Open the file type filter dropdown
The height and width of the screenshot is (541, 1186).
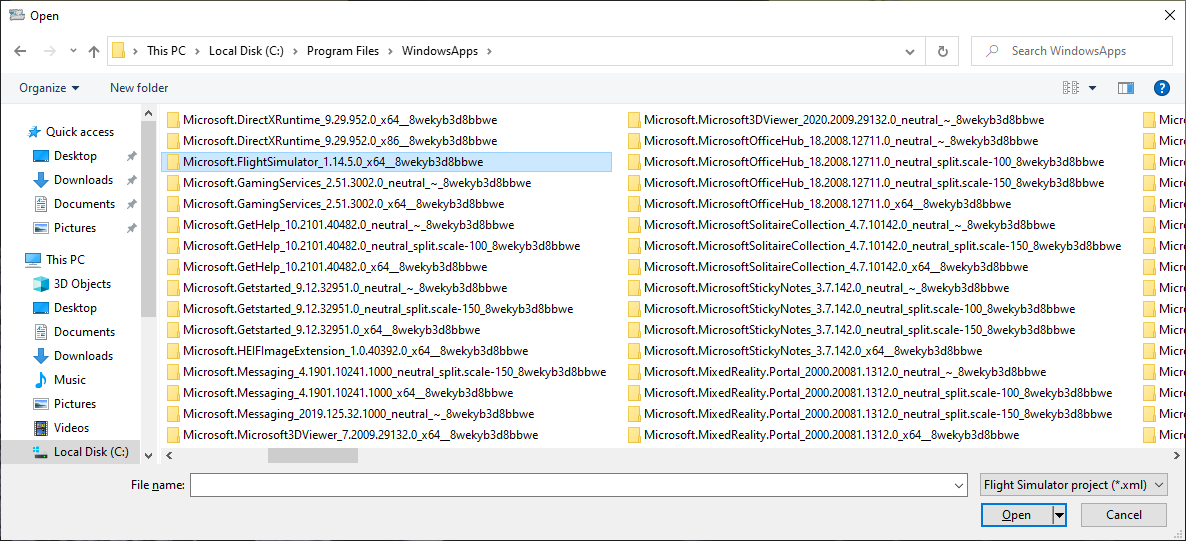(1074, 485)
